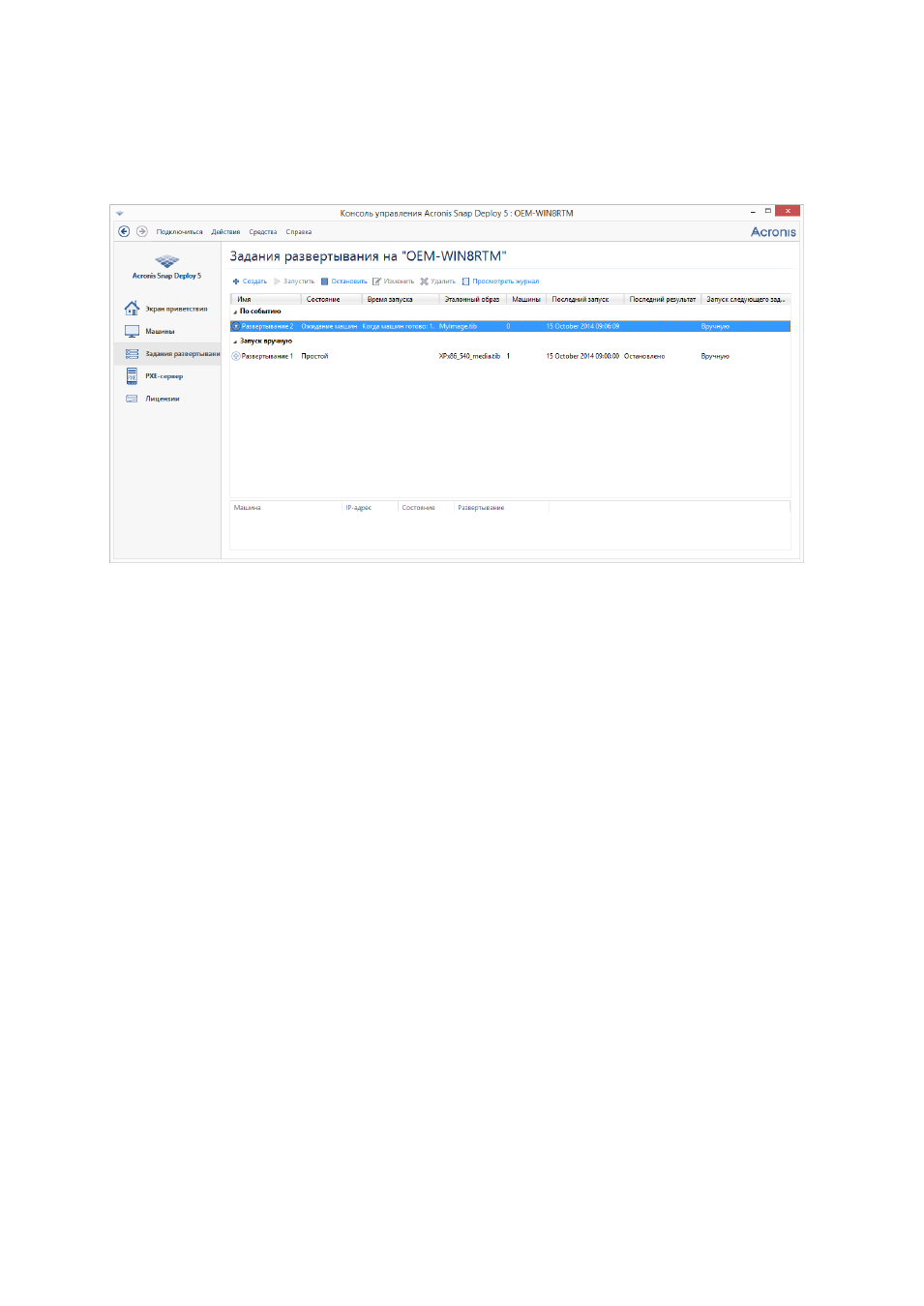Sort by Последний запуск column header
Image resolution: width=924 pixels, height=1306 pixels.
coord(584,299)
